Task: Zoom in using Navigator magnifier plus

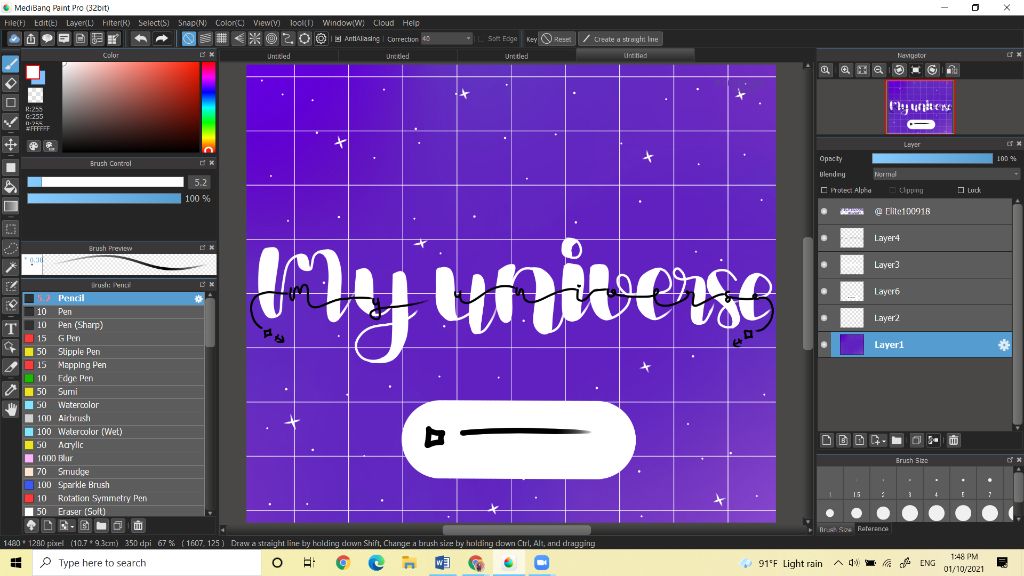Action: coord(845,70)
